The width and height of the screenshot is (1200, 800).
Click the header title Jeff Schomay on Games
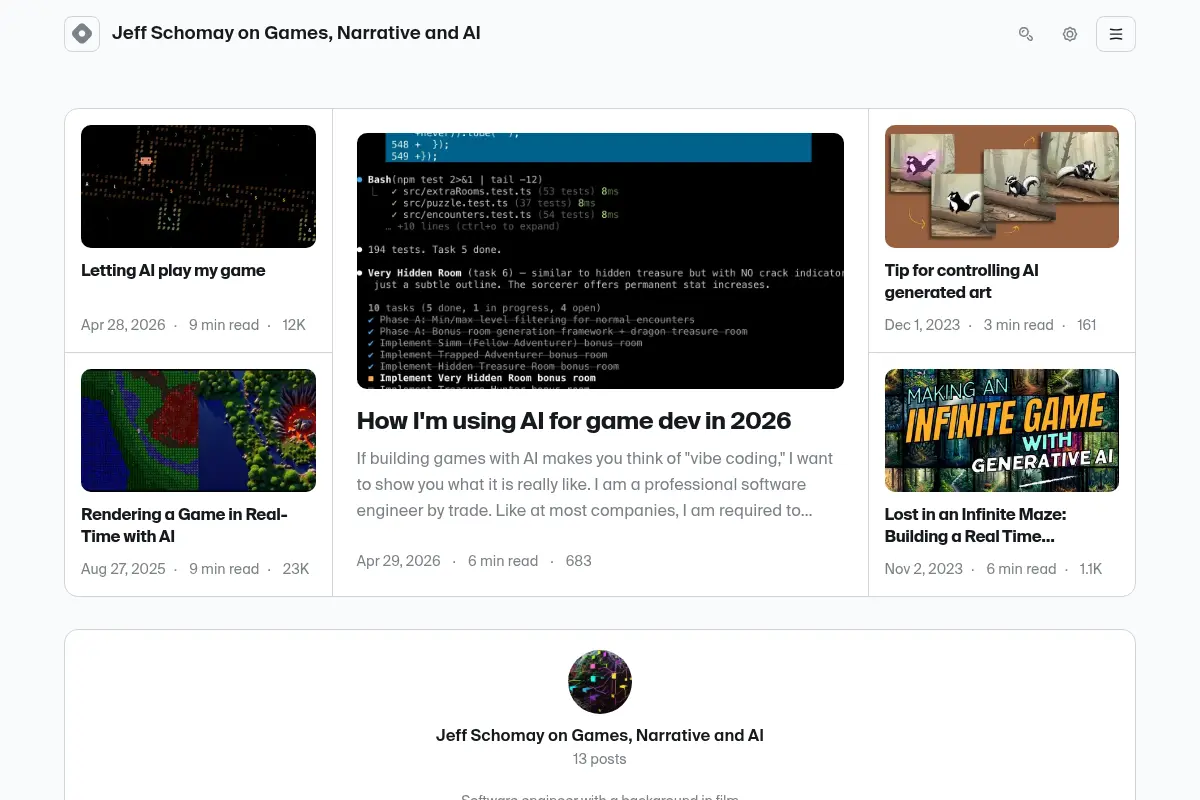(x=296, y=33)
